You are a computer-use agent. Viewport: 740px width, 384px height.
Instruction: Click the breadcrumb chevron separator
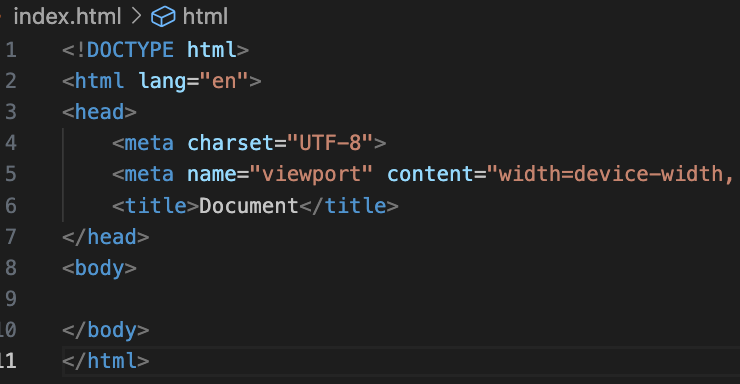click(136, 17)
